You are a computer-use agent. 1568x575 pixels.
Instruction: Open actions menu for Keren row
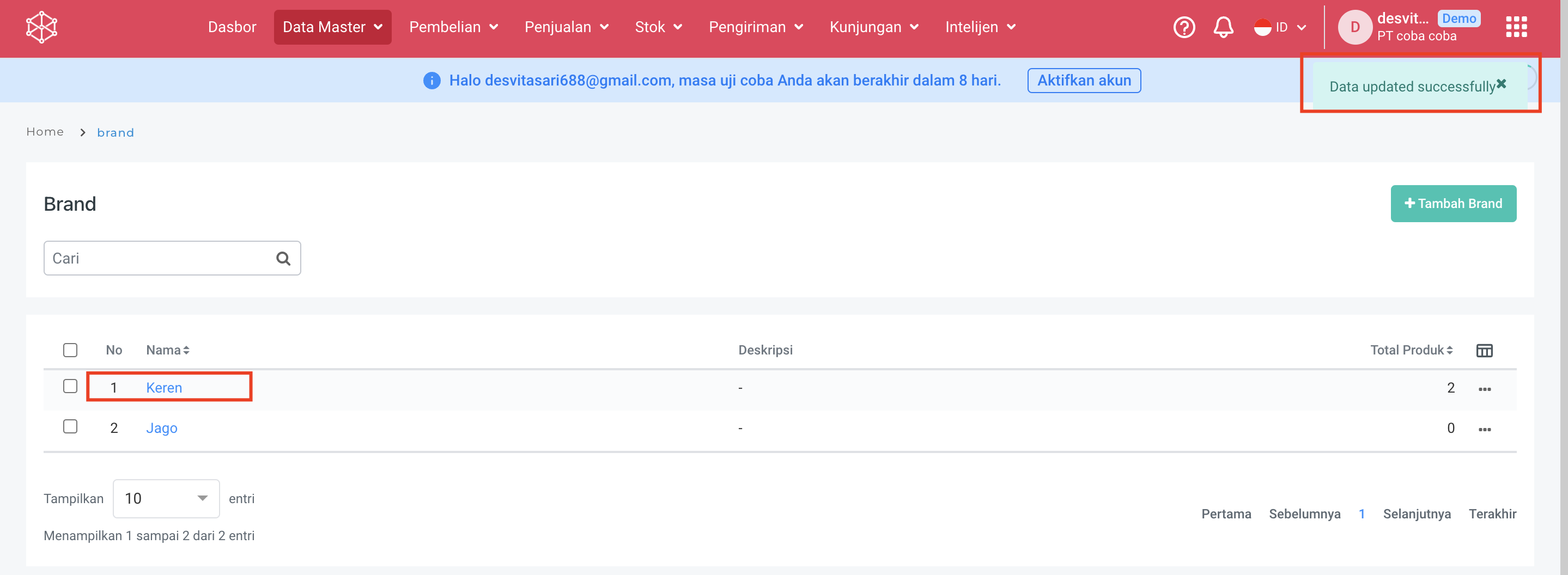pos(1484,389)
